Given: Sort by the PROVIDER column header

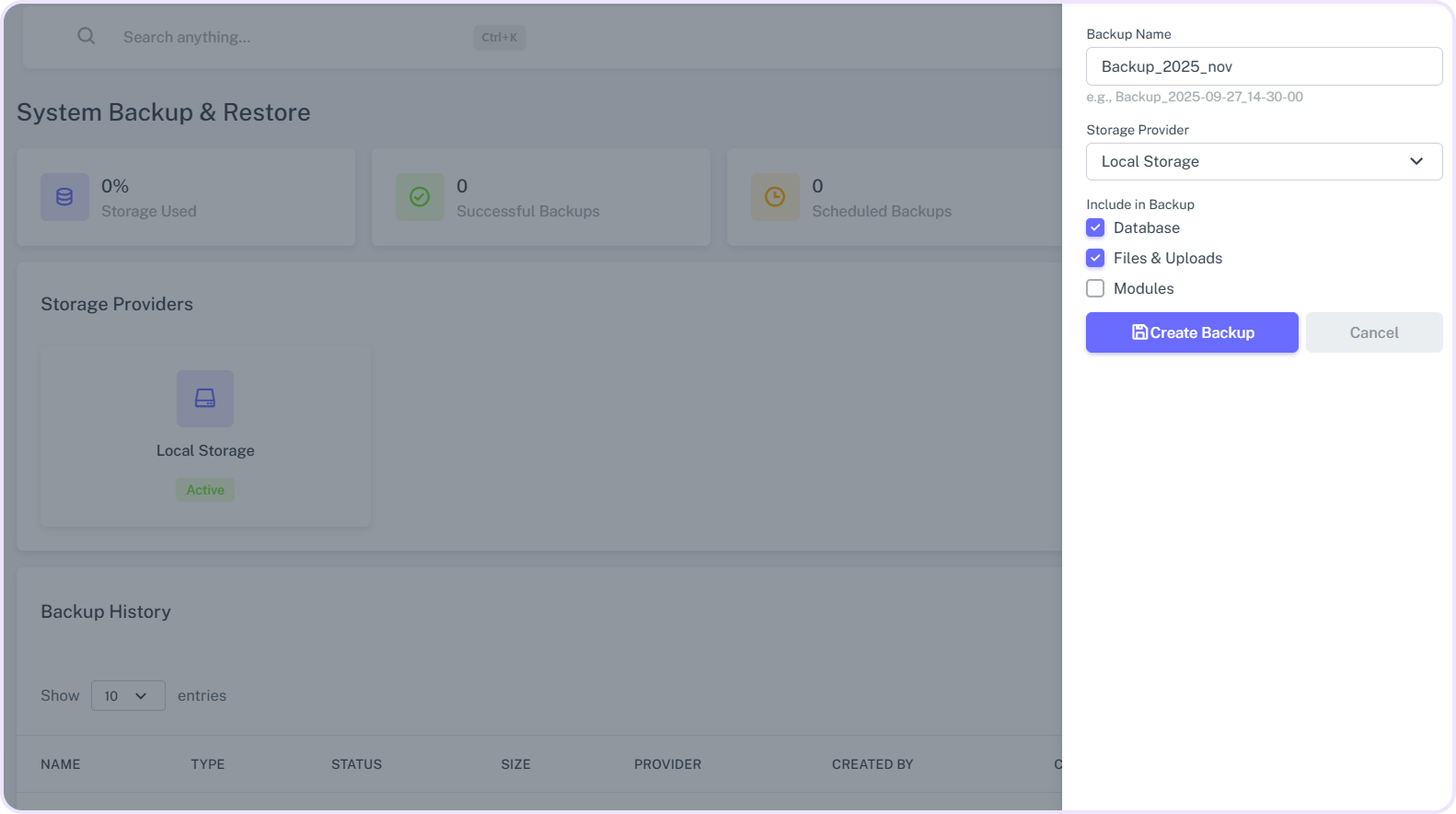Looking at the screenshot, I should (x=667, y=764).
